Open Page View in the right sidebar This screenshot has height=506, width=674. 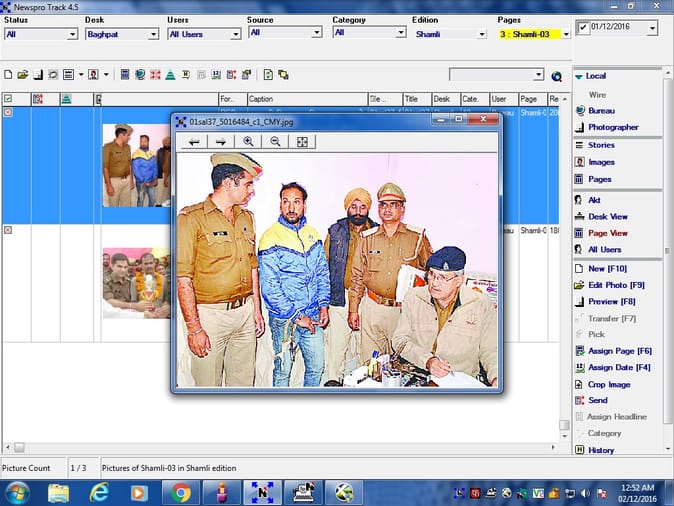pyautogui.click(x=607, y=233)
